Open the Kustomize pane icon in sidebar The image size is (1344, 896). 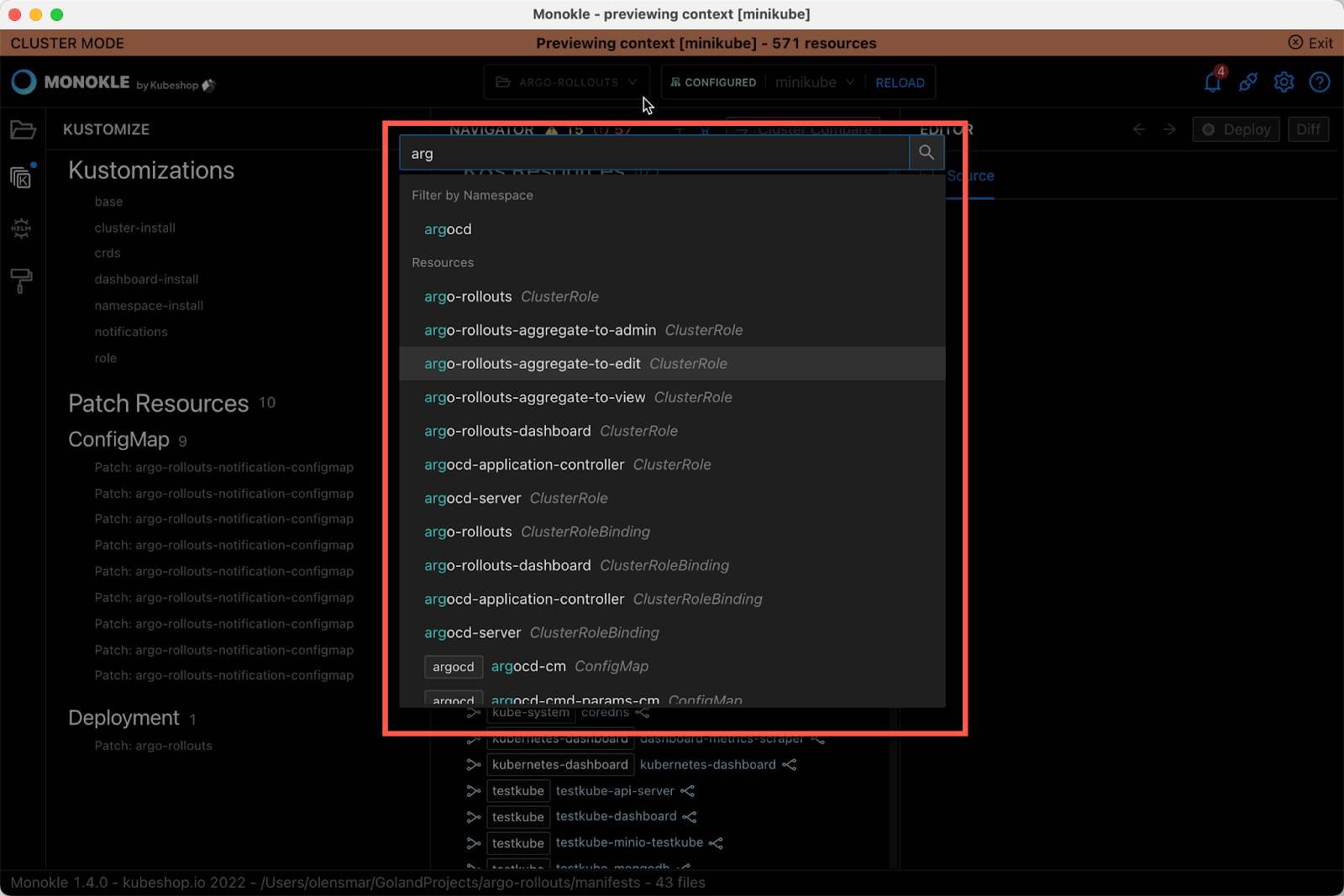pyautogui.click(x=22, y=177)
